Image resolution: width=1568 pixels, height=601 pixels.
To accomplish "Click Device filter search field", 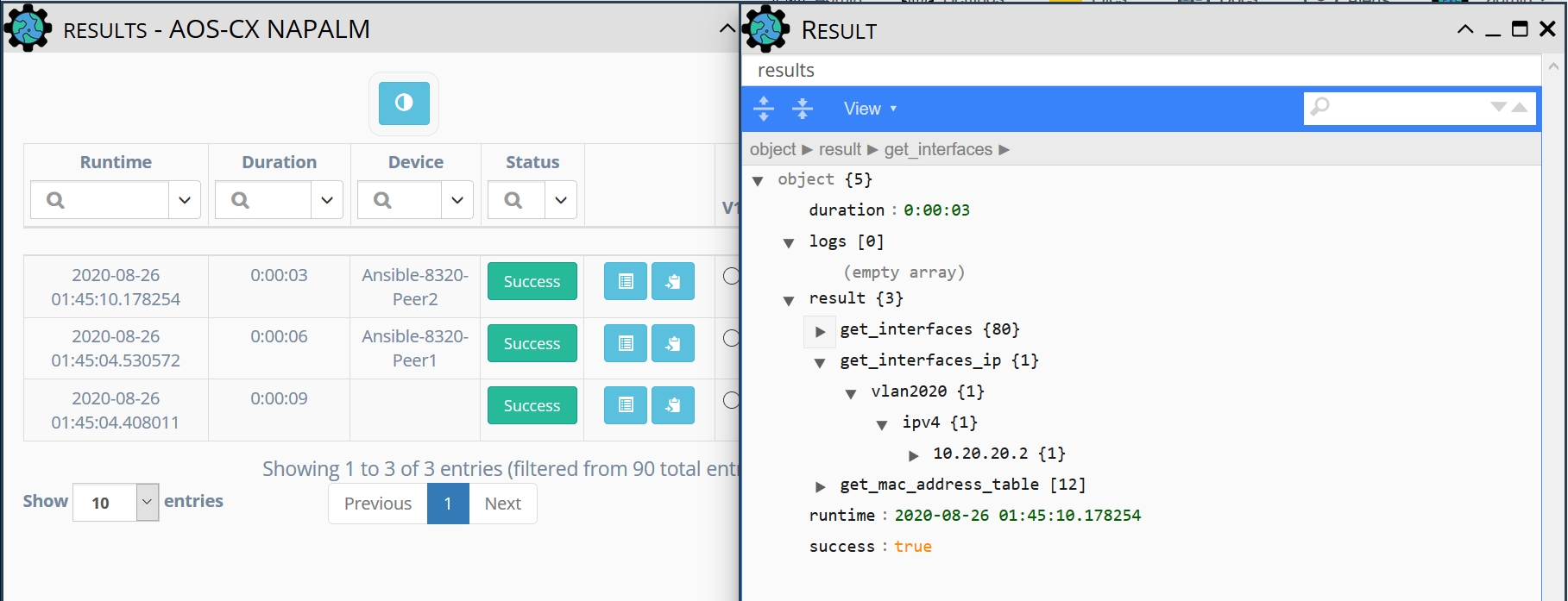I will click(400, 200).
